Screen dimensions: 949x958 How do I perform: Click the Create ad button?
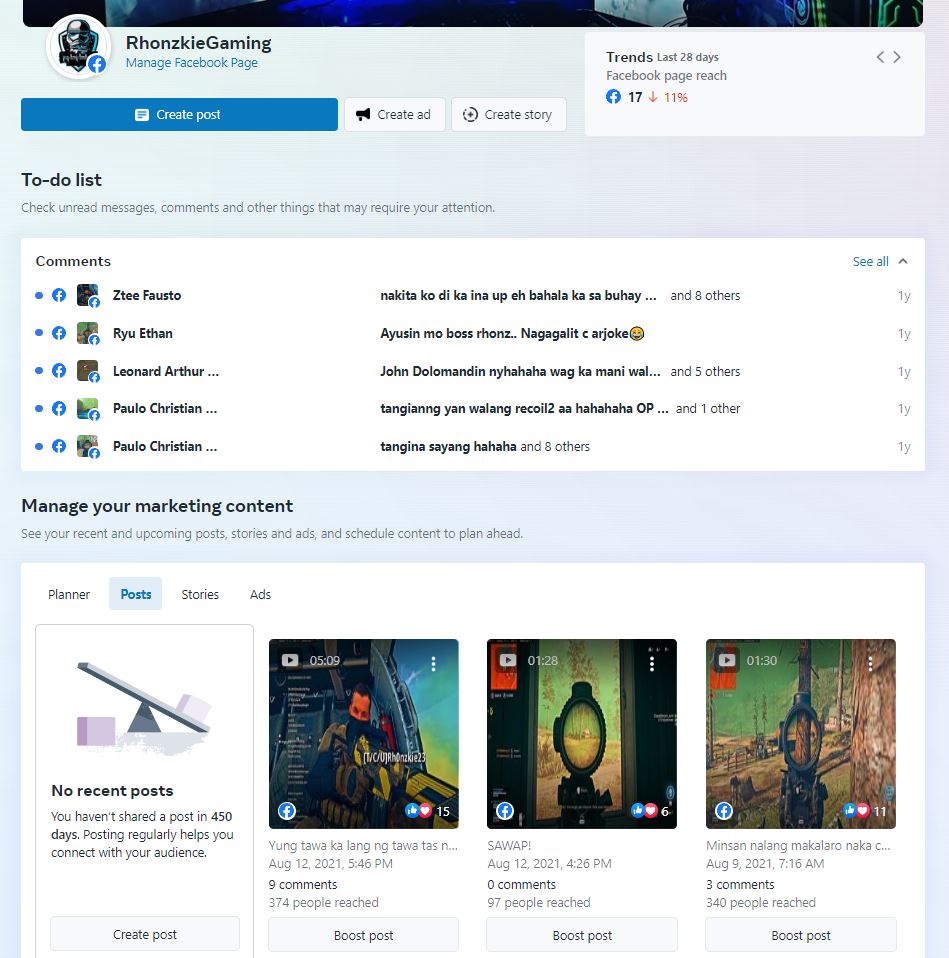point(395,114)
